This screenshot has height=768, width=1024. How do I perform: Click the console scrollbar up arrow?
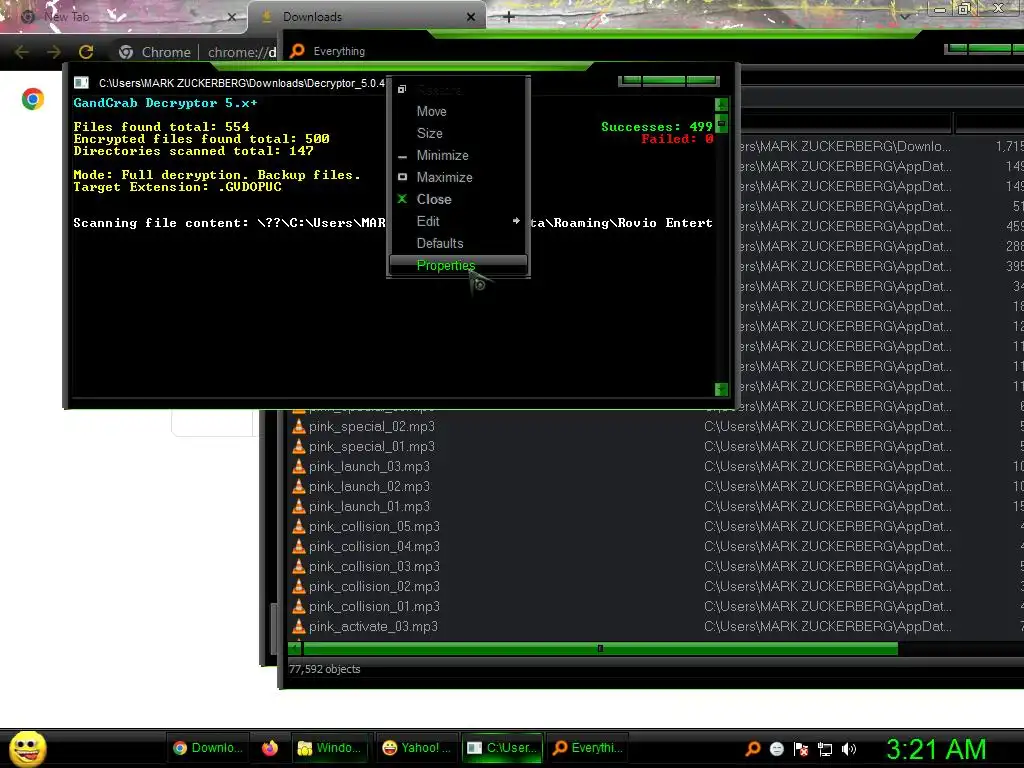tap(721, 104)
